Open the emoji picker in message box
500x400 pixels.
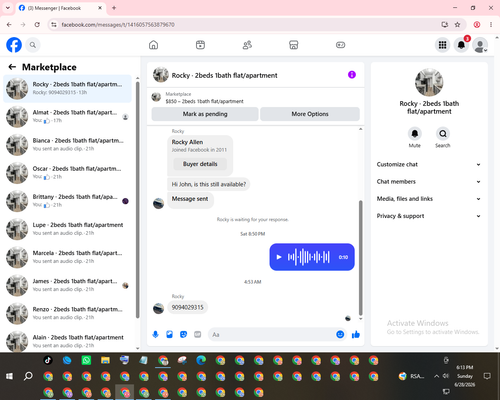click(340, 334)
